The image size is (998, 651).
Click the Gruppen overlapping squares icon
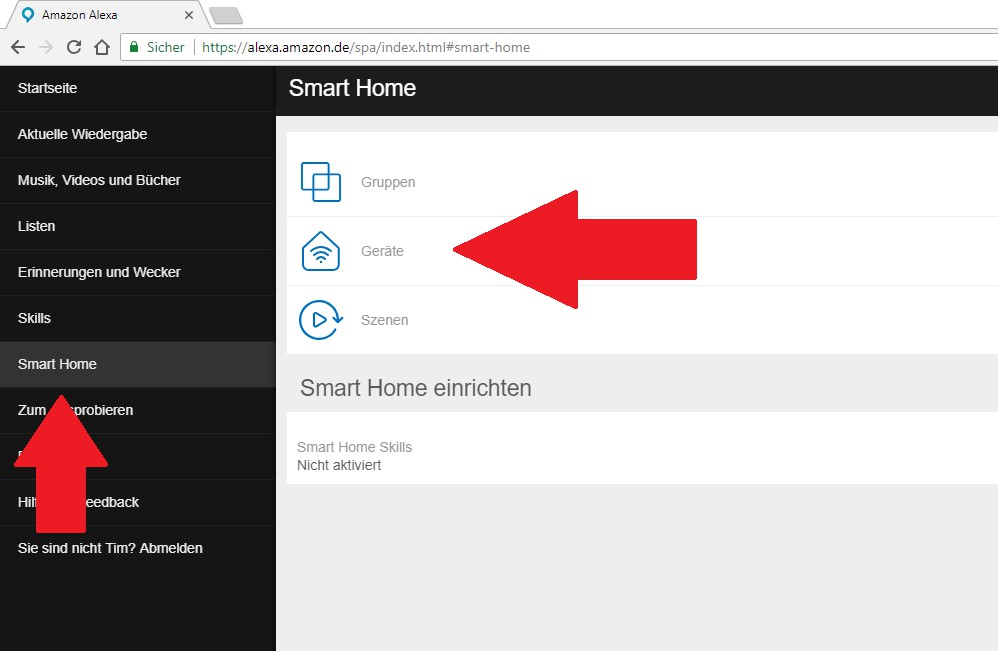click(x=321, y=182)
